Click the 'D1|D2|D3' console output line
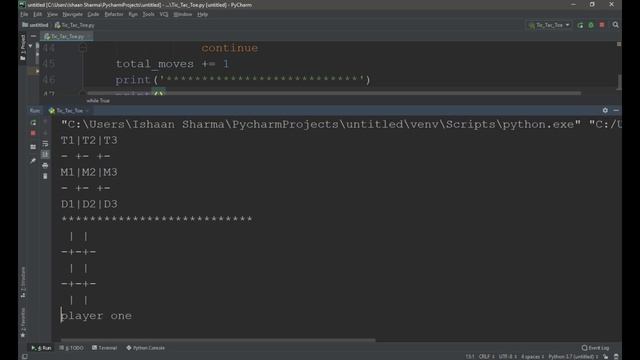This screenshot has height=360, width=640. (x=89, y=204)
